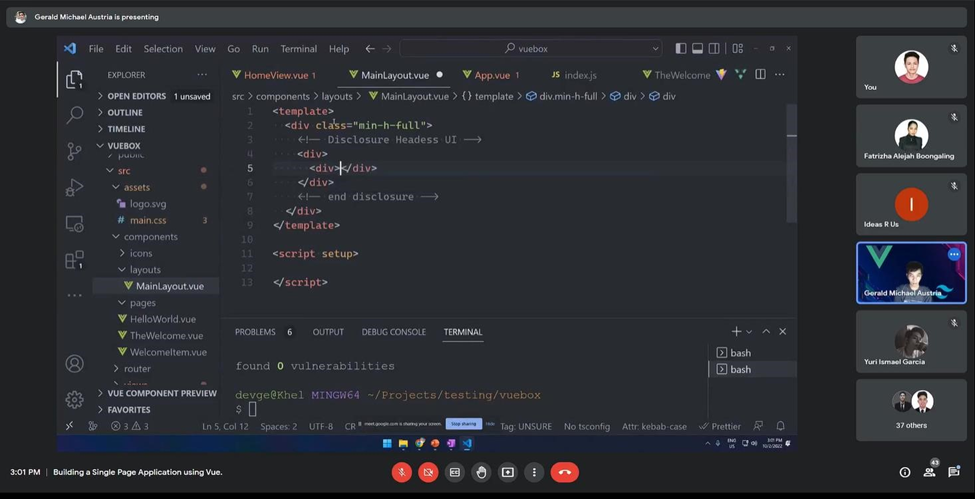Open Remote Explorer view in activity bar
Image resolution: width=975 pixels, height=499 pixels.
74,223
